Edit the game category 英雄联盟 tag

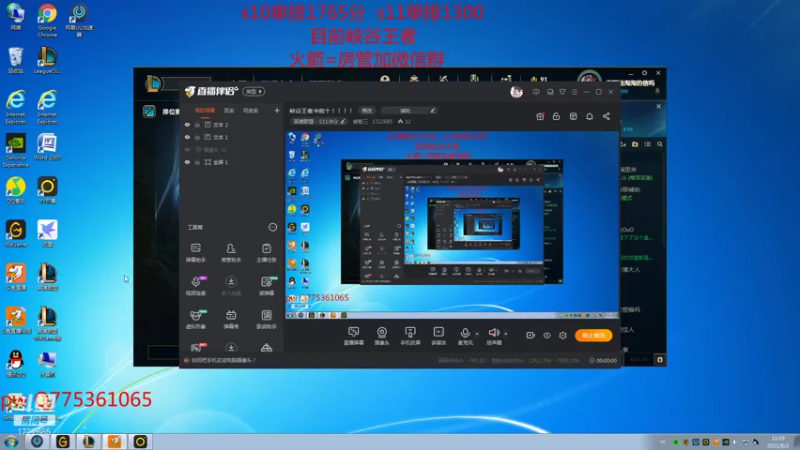pyautogui.click(x=319, y=121)
